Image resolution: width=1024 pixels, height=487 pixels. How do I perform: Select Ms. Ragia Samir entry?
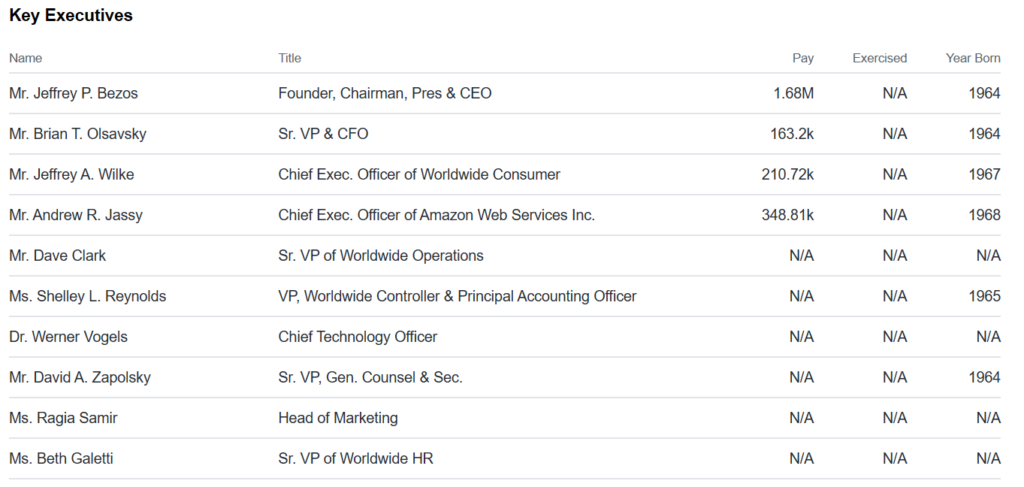pyautogui.click(x=63, y=418)
